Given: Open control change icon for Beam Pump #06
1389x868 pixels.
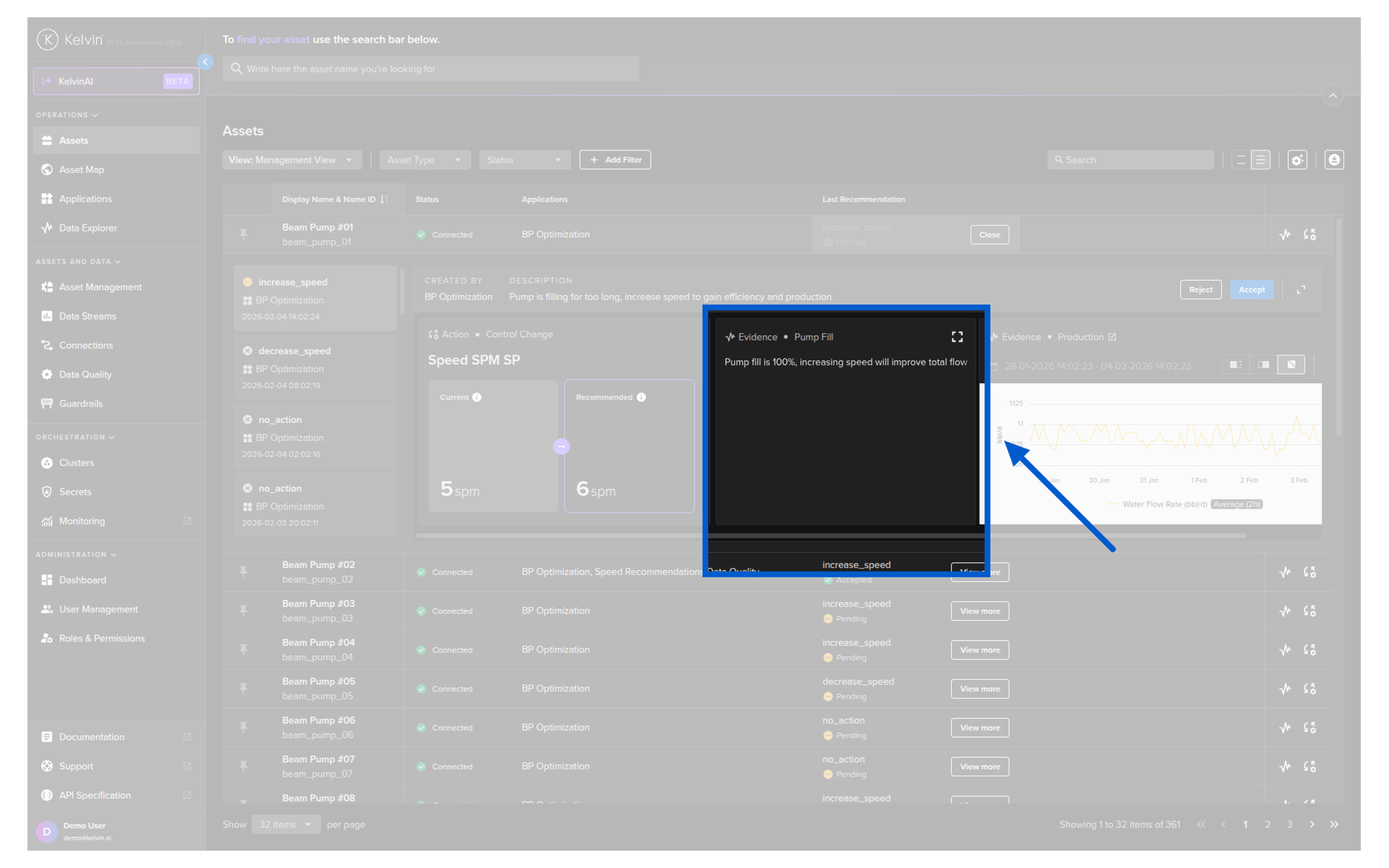Looking at the screenshot, I should pyautogui.click(x=1309, y=728).
